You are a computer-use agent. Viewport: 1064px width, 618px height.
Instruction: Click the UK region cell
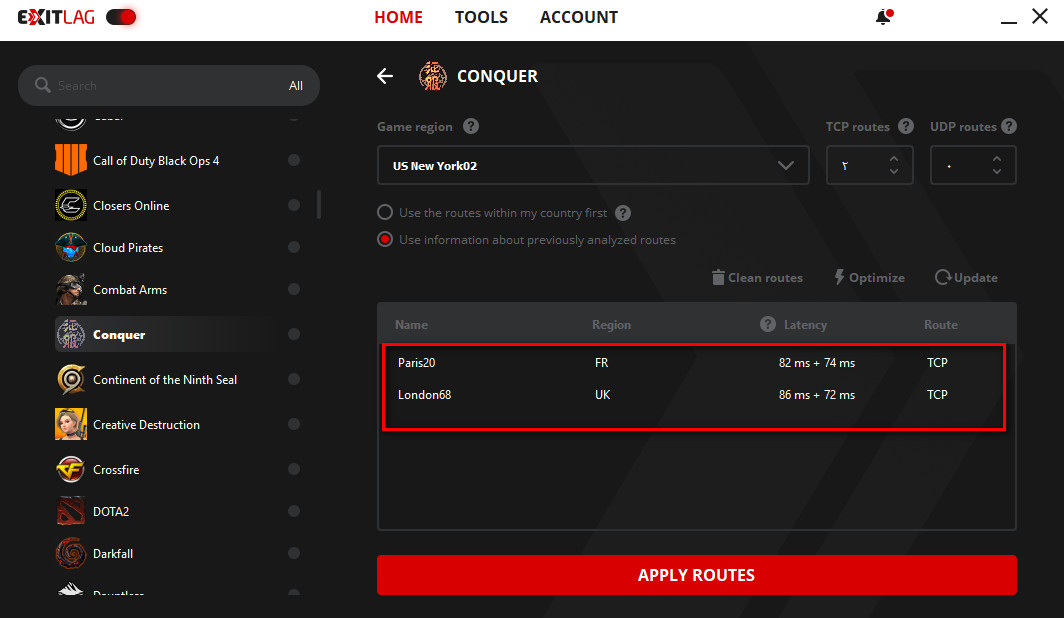[x=603, y=395]
